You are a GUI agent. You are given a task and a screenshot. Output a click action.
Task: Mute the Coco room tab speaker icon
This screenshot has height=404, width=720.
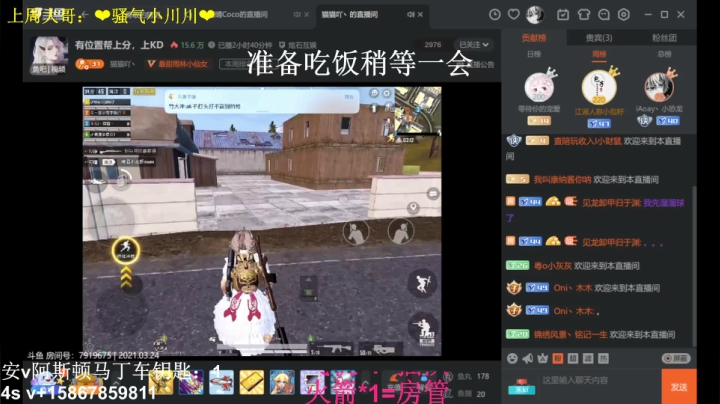(x=297, y=15)
